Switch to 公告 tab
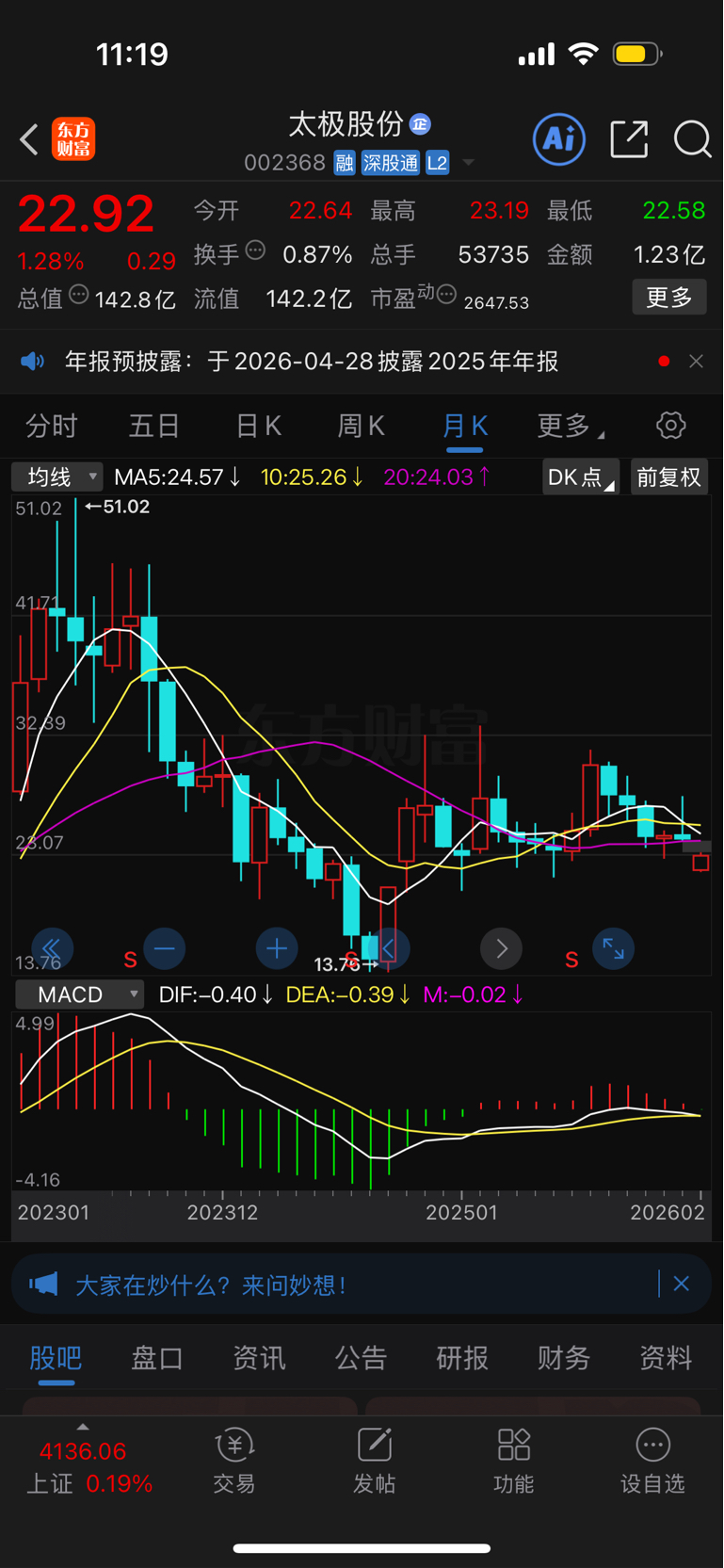Viewport: 724px width, 1568px height. (x=361, y=1358)
